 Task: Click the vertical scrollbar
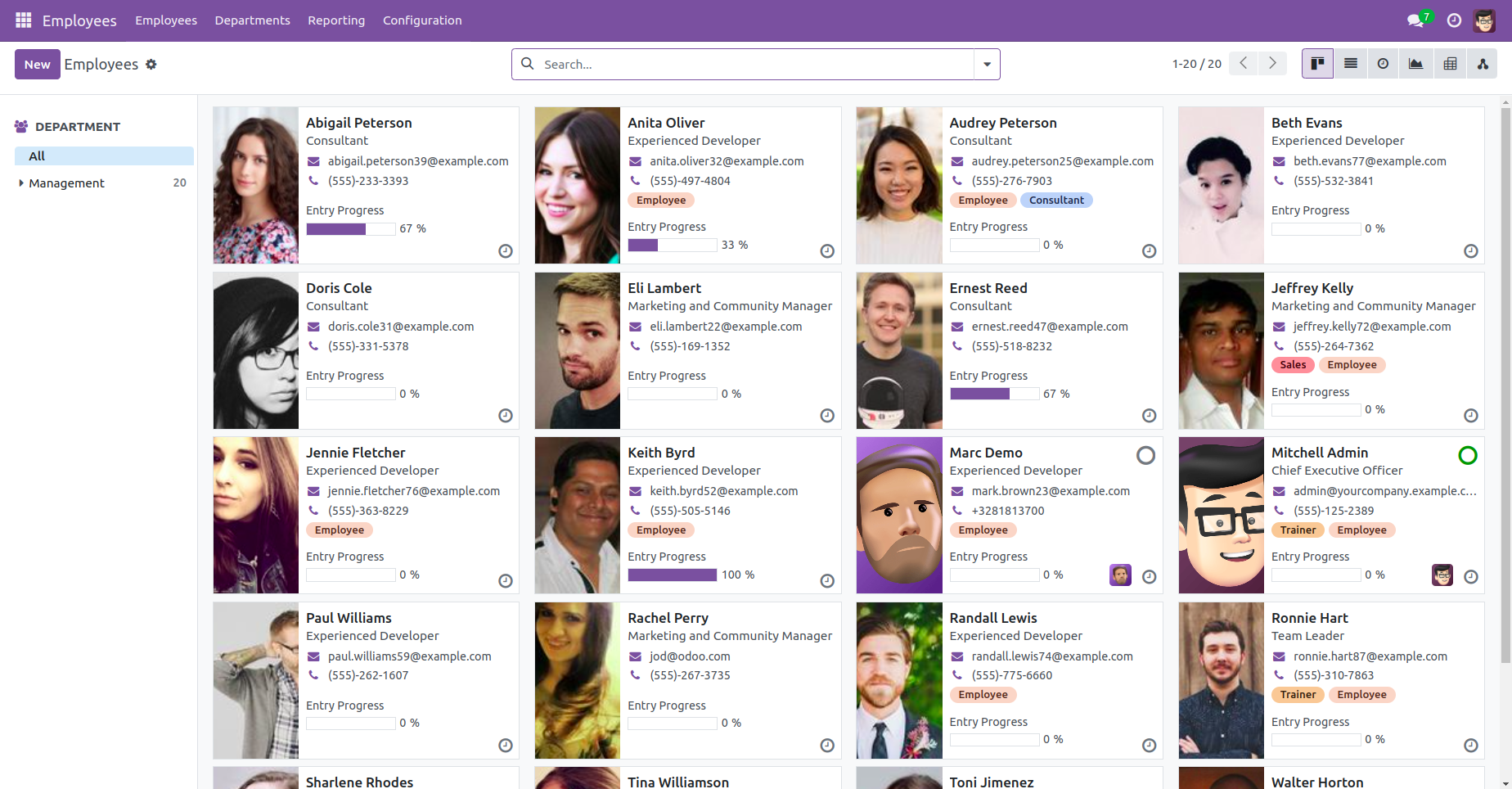(1505, 385)
